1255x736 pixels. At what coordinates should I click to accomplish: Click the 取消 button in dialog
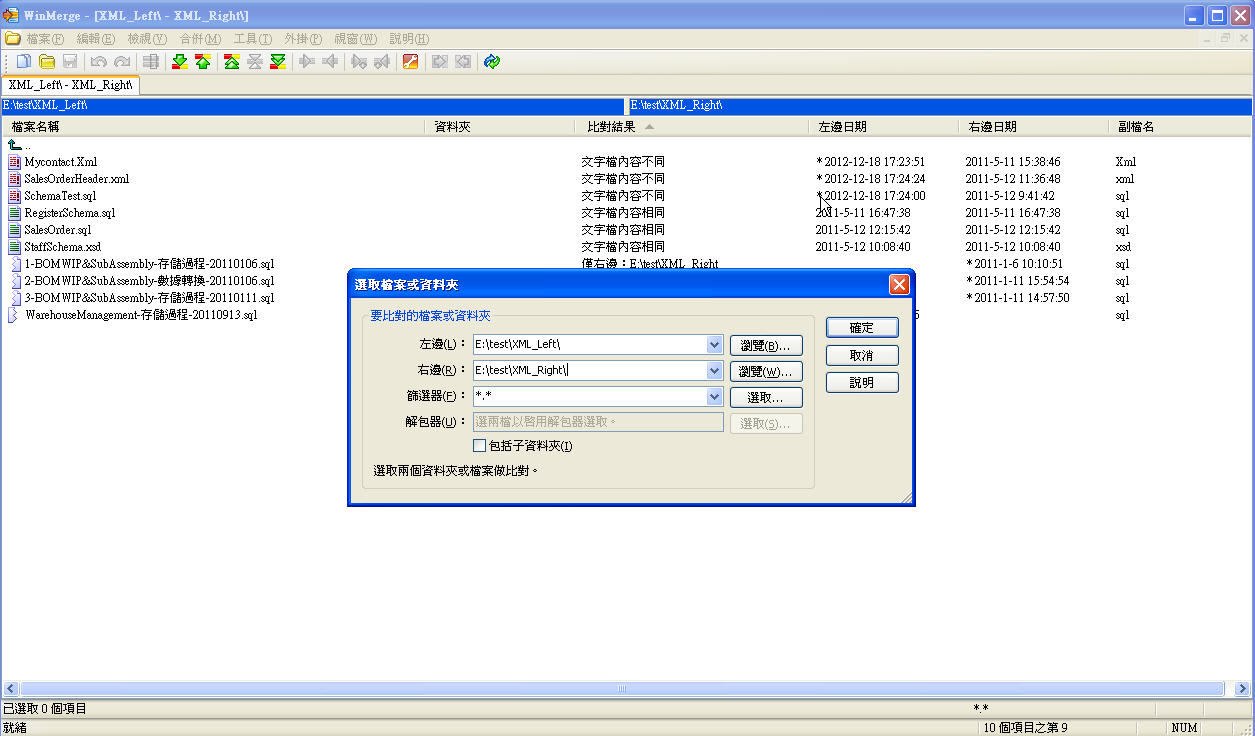coord(862,355)
